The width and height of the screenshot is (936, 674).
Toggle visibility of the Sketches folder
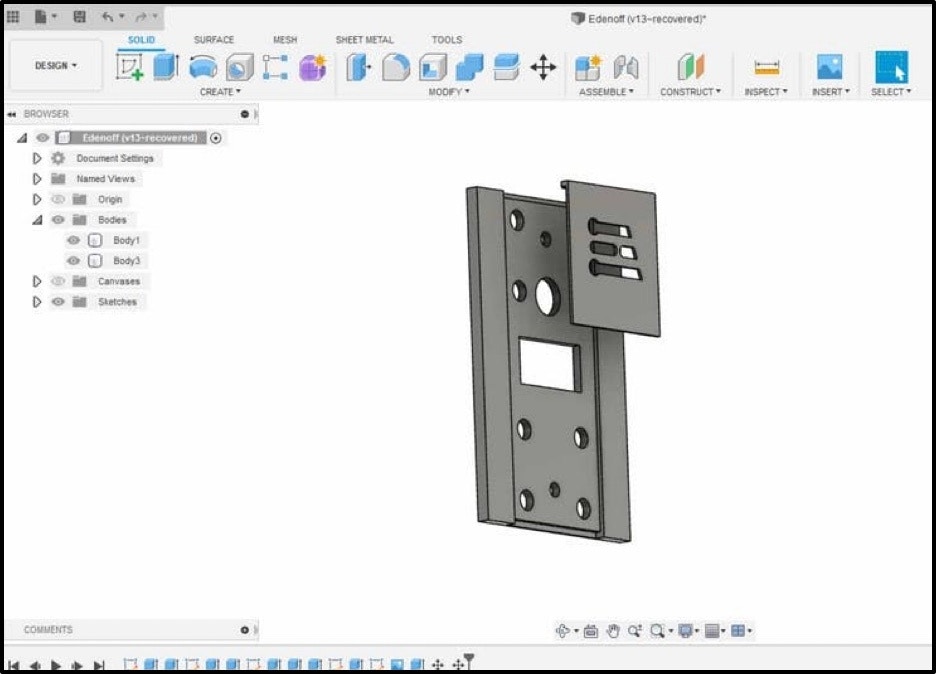pos(58,302)
